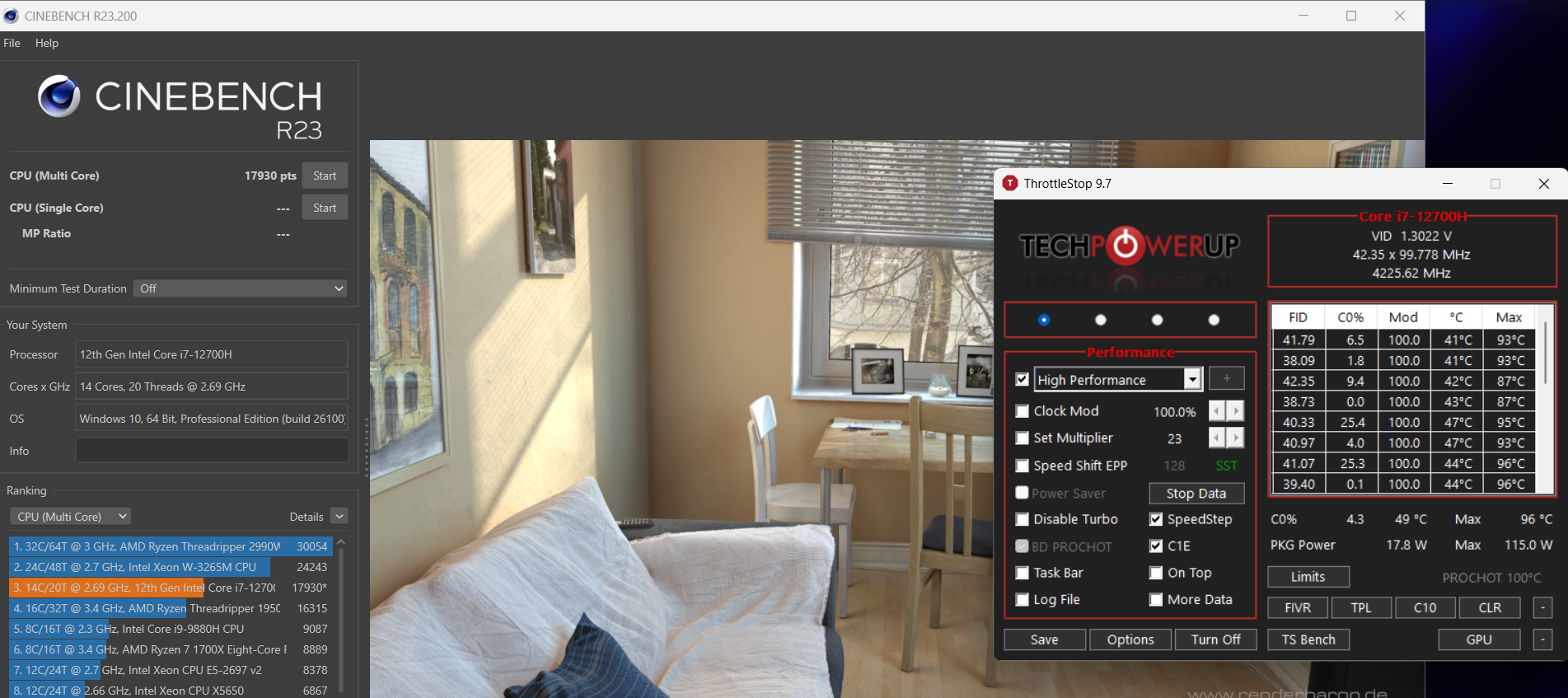Close the ThrottleStop window

1544,184
